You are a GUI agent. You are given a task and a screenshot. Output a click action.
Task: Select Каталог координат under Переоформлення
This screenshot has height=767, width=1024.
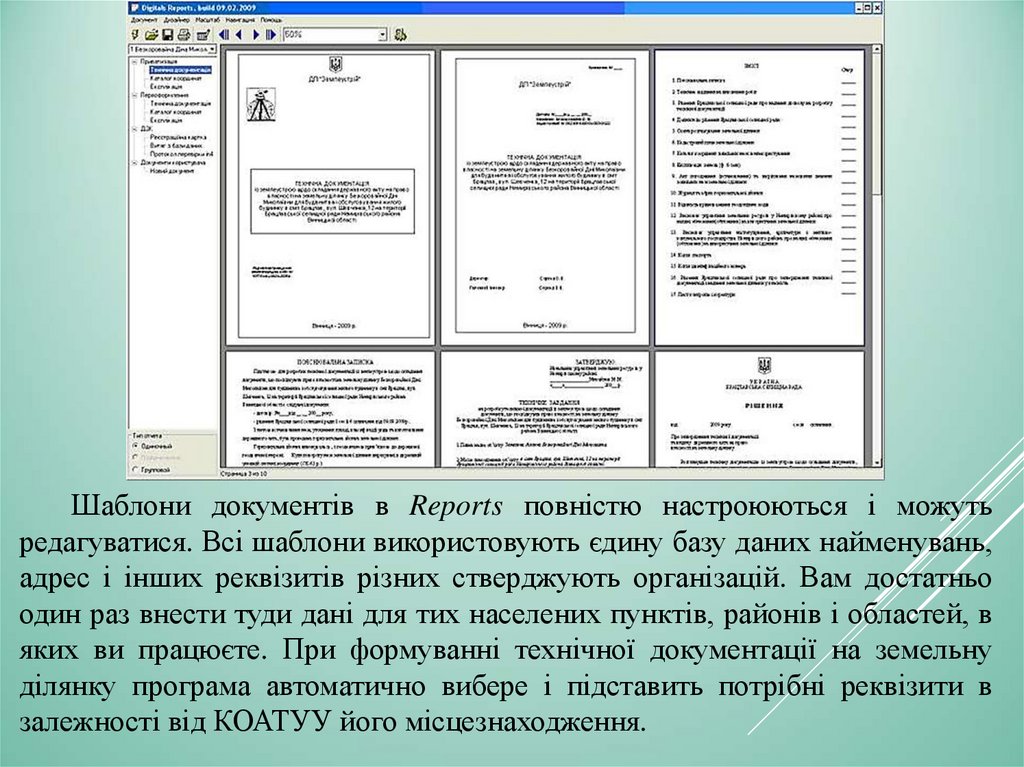pyautogui.click(x=176, y=112)
